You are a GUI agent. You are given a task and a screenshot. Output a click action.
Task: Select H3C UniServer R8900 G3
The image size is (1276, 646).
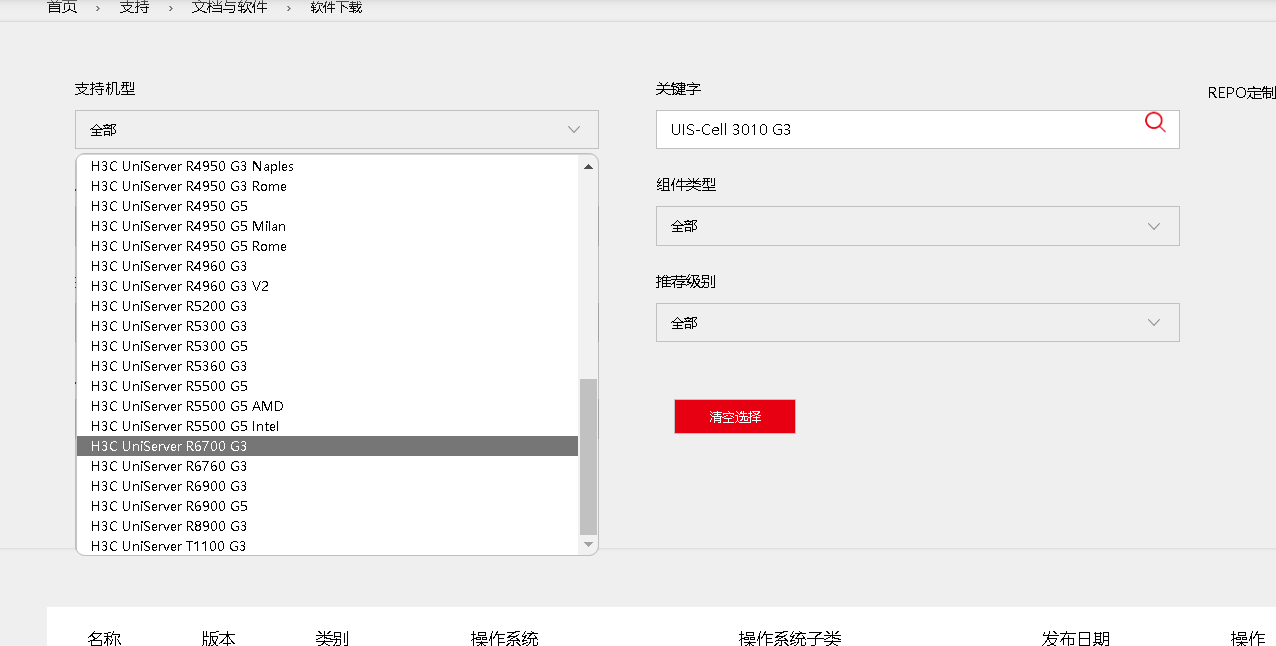[327, 526]
